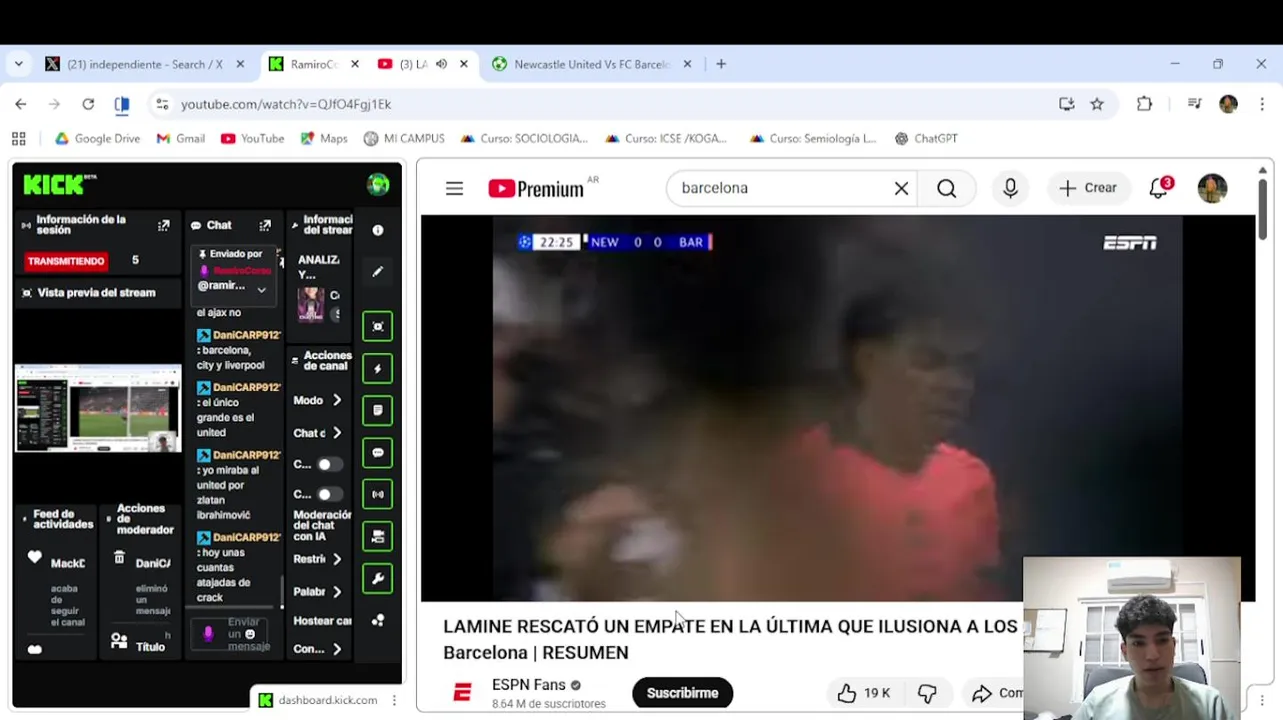Click the TRANSMITIENDO live badge
Image resolution: width=1283 pixels, height=720 pixels.
(x=66, y=261)
